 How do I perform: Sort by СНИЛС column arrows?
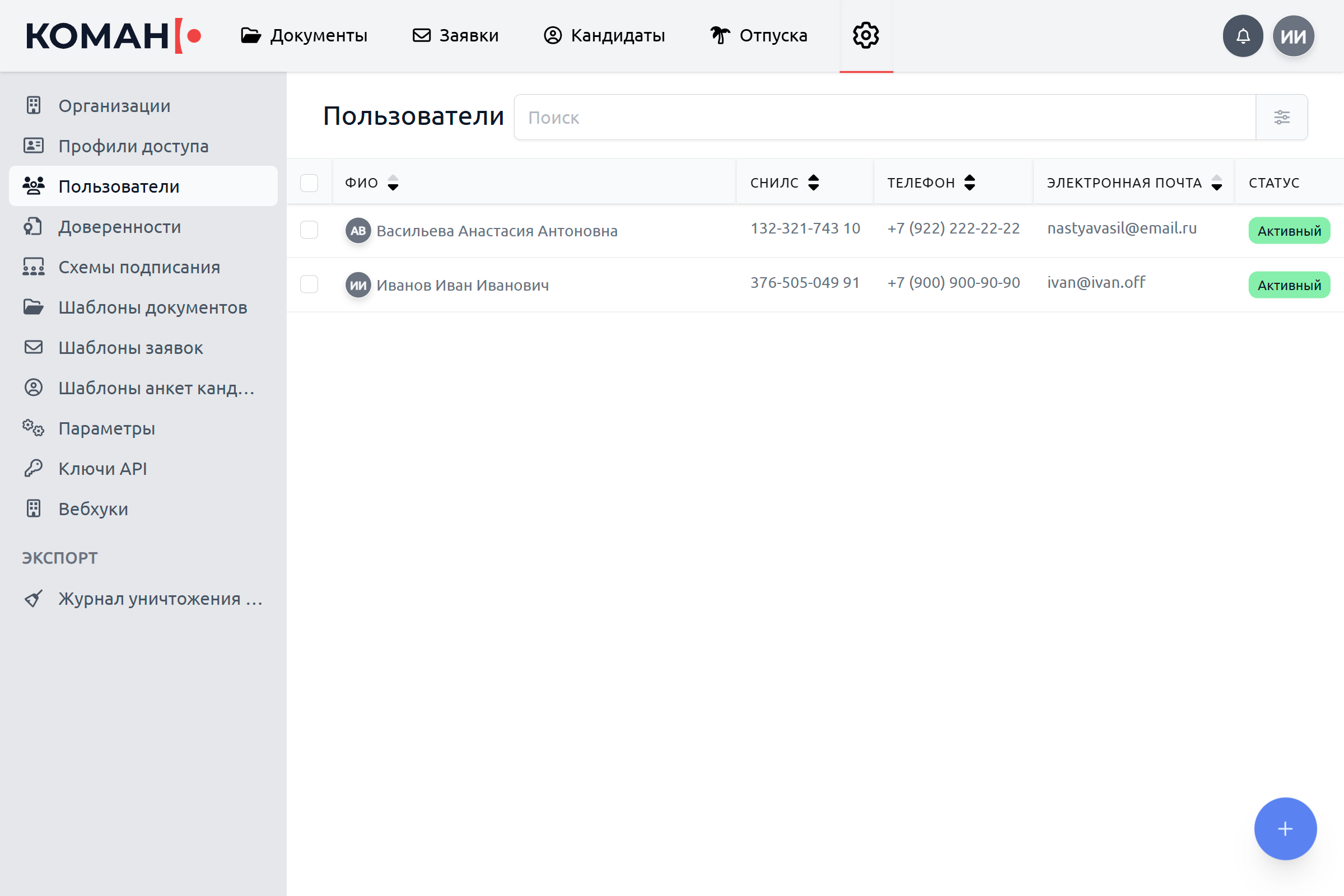click(x=814, y=183)
